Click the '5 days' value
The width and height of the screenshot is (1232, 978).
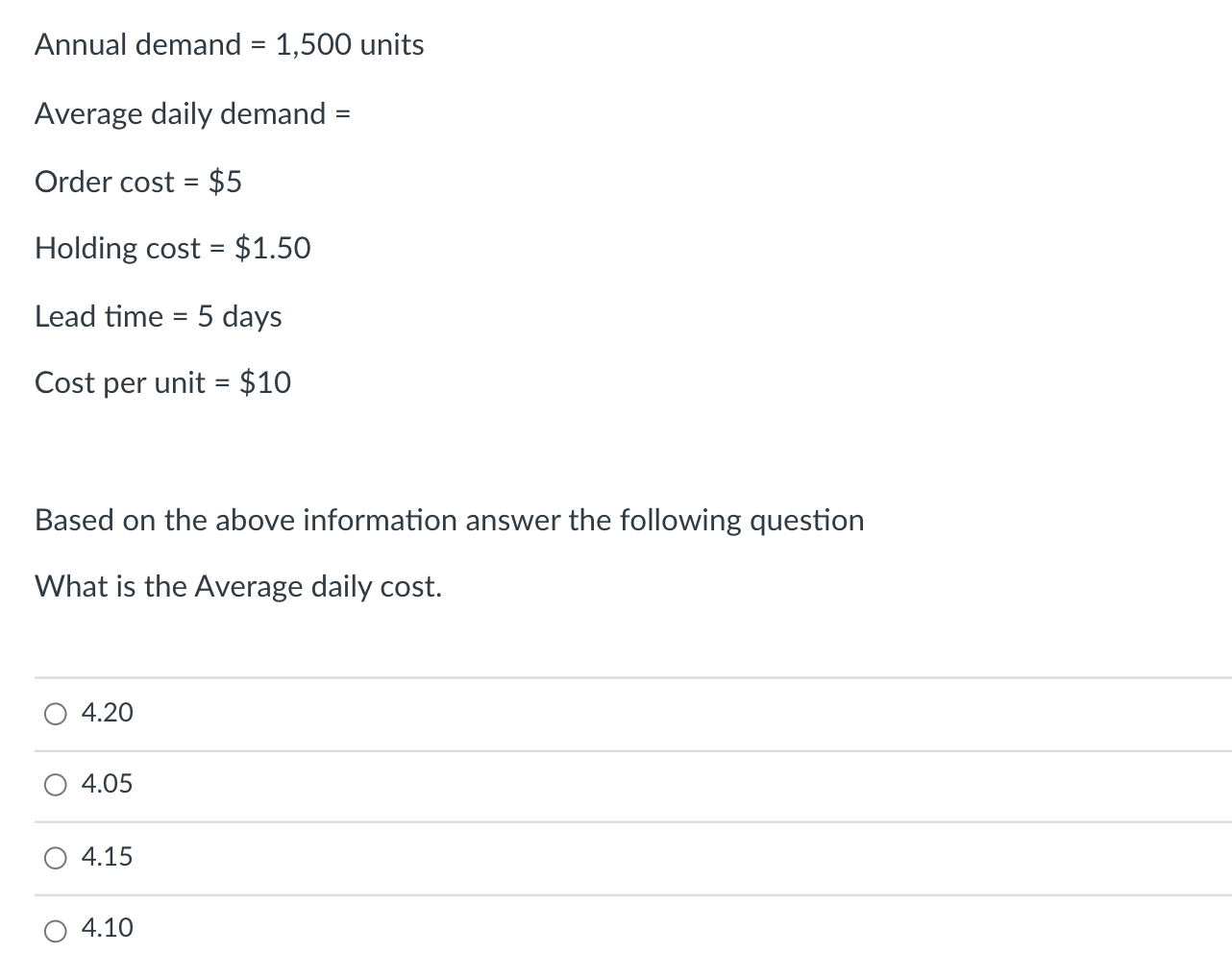point(239,317)
